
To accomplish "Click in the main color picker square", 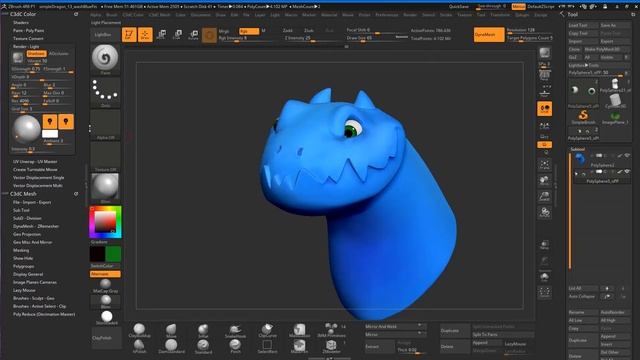I will 105,222.
